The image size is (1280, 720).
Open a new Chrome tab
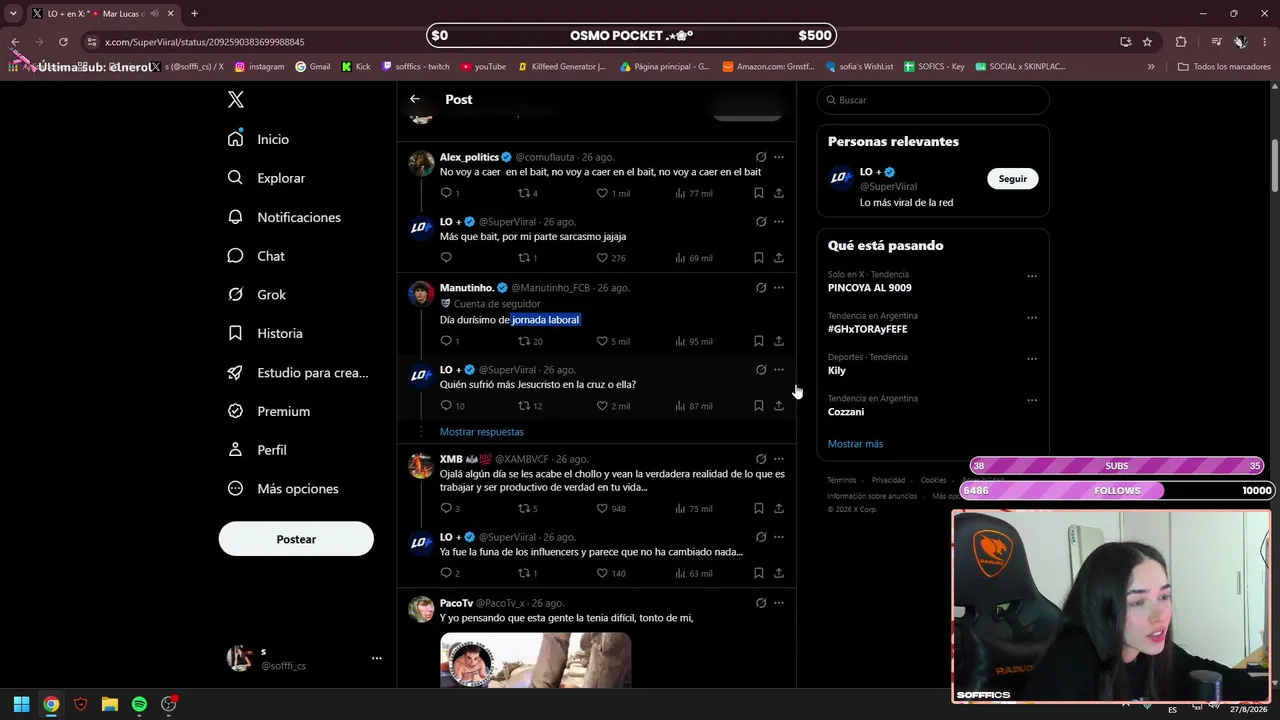(194, 14)
